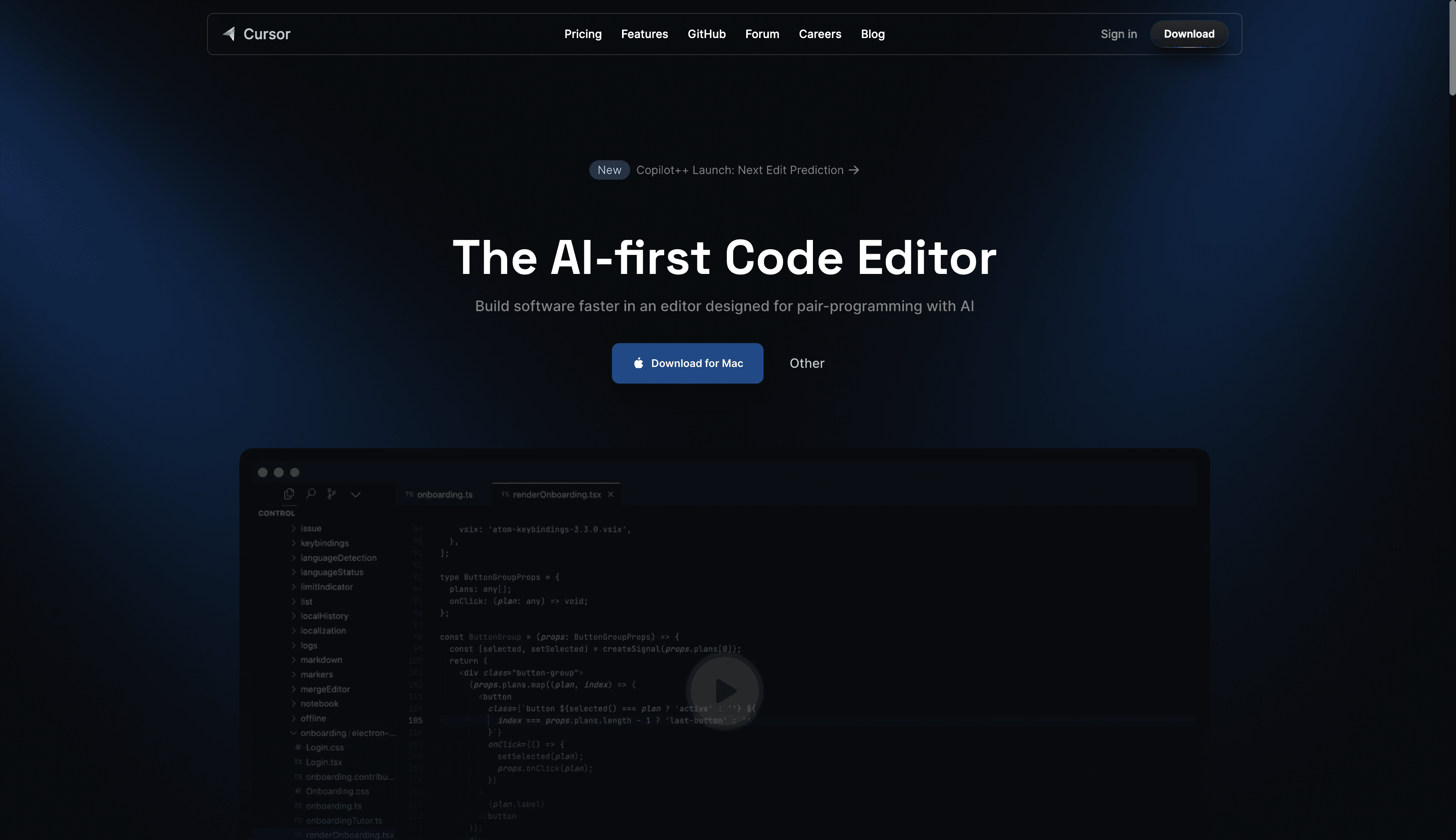The image size is (1456, 840).
Task: Open the Pricing page
Action: pos(582,34)
